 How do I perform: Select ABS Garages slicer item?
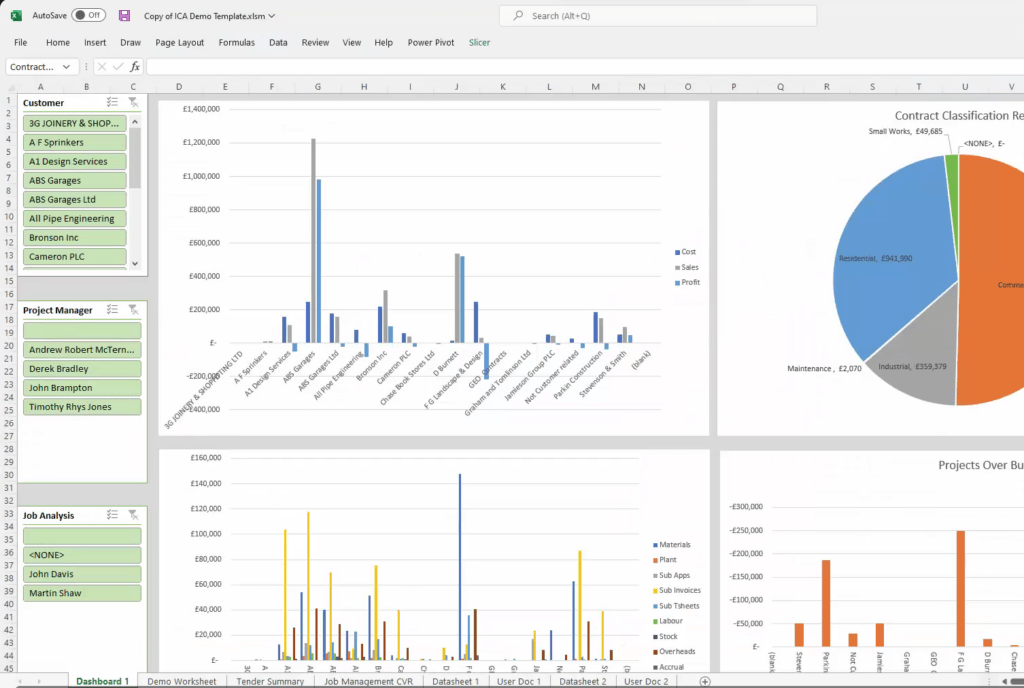[x=74, y=180]
